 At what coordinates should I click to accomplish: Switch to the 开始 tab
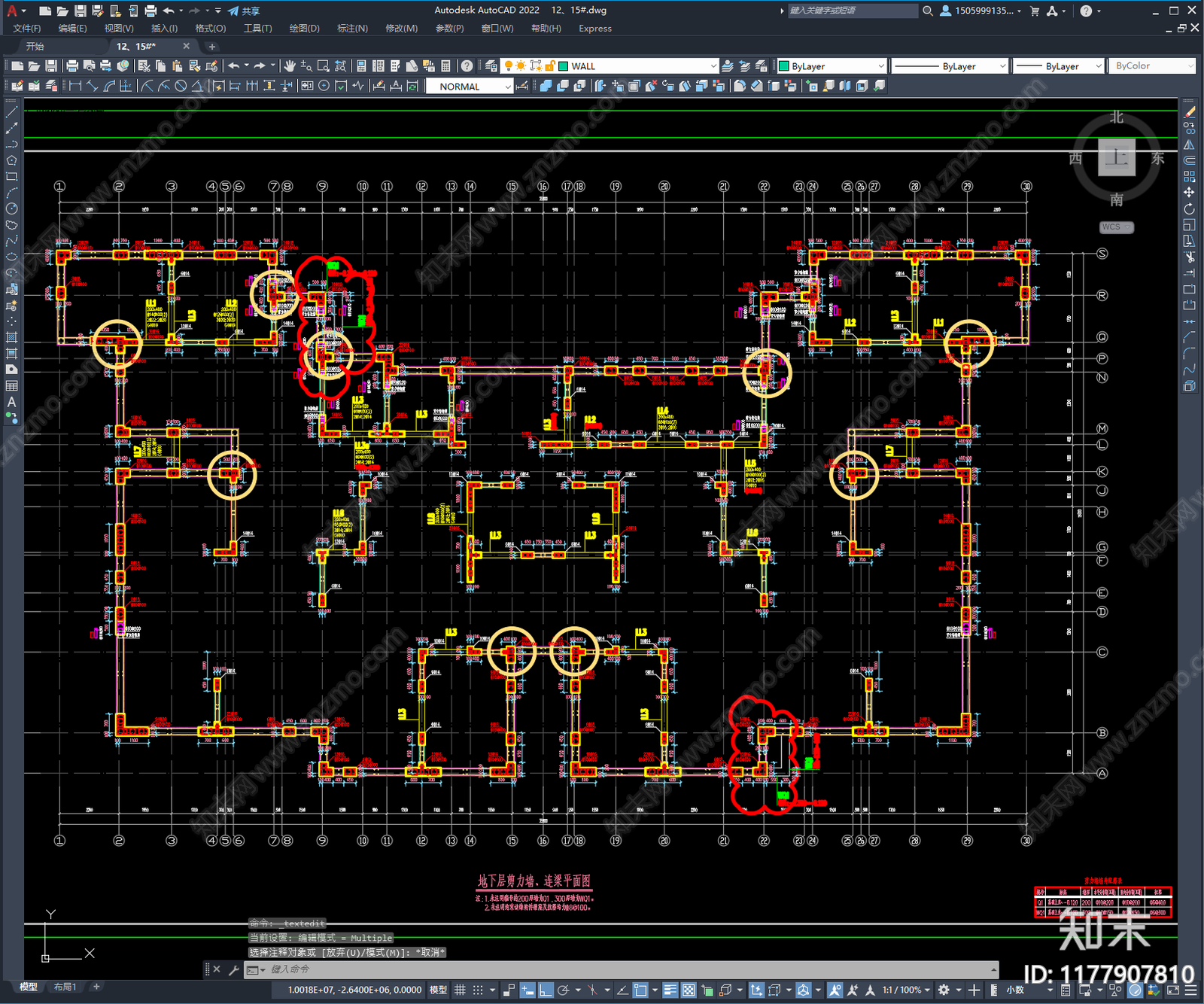35,47
